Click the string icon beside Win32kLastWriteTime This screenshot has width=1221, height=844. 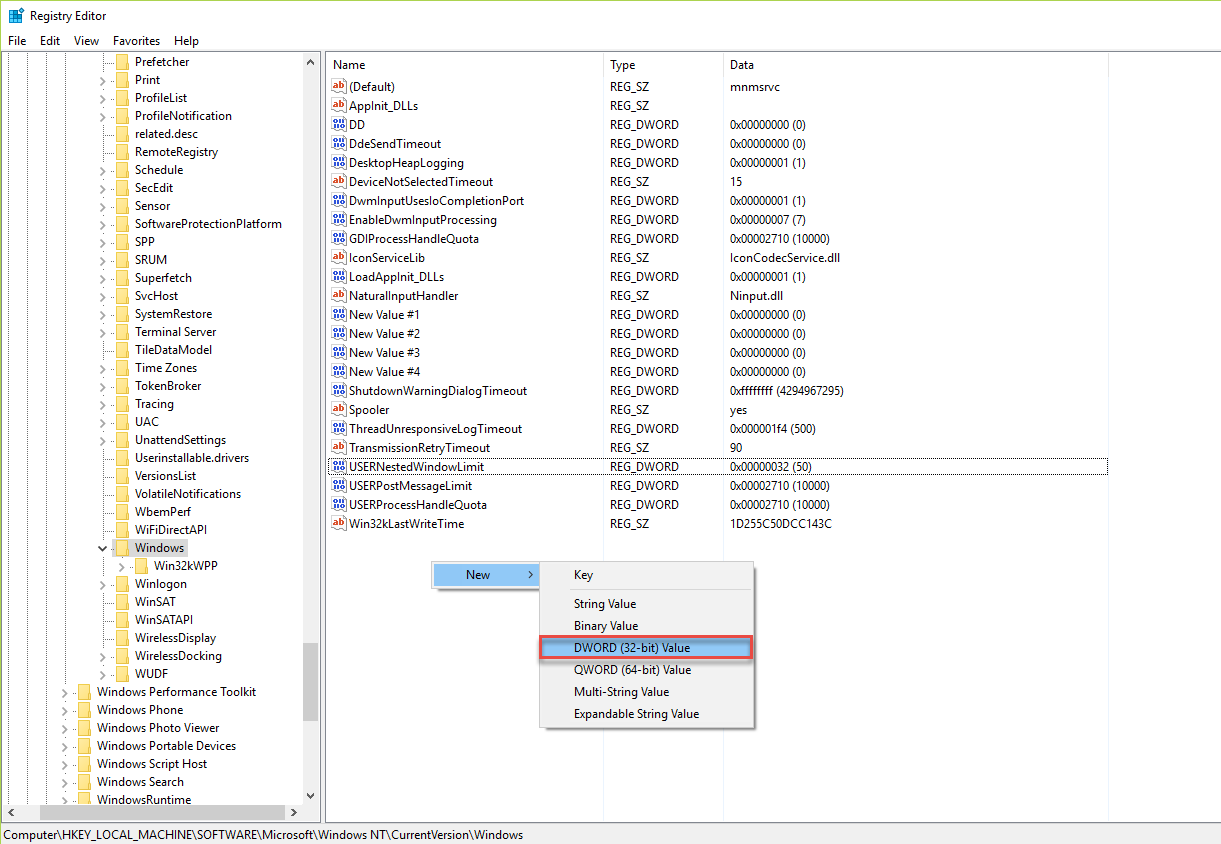click(x=339, y=524)
